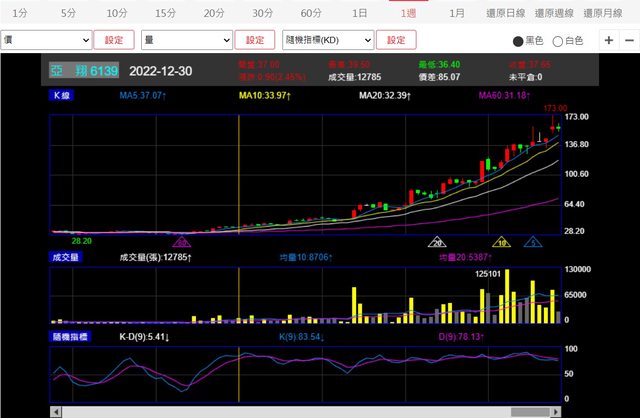
Task: Click the blue triangle event marker
Action: [x=535, y=242]
